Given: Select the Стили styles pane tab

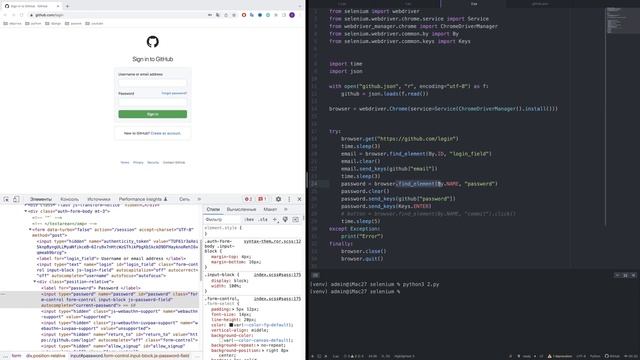Looking at the screenshot, I should click(213, 209).
